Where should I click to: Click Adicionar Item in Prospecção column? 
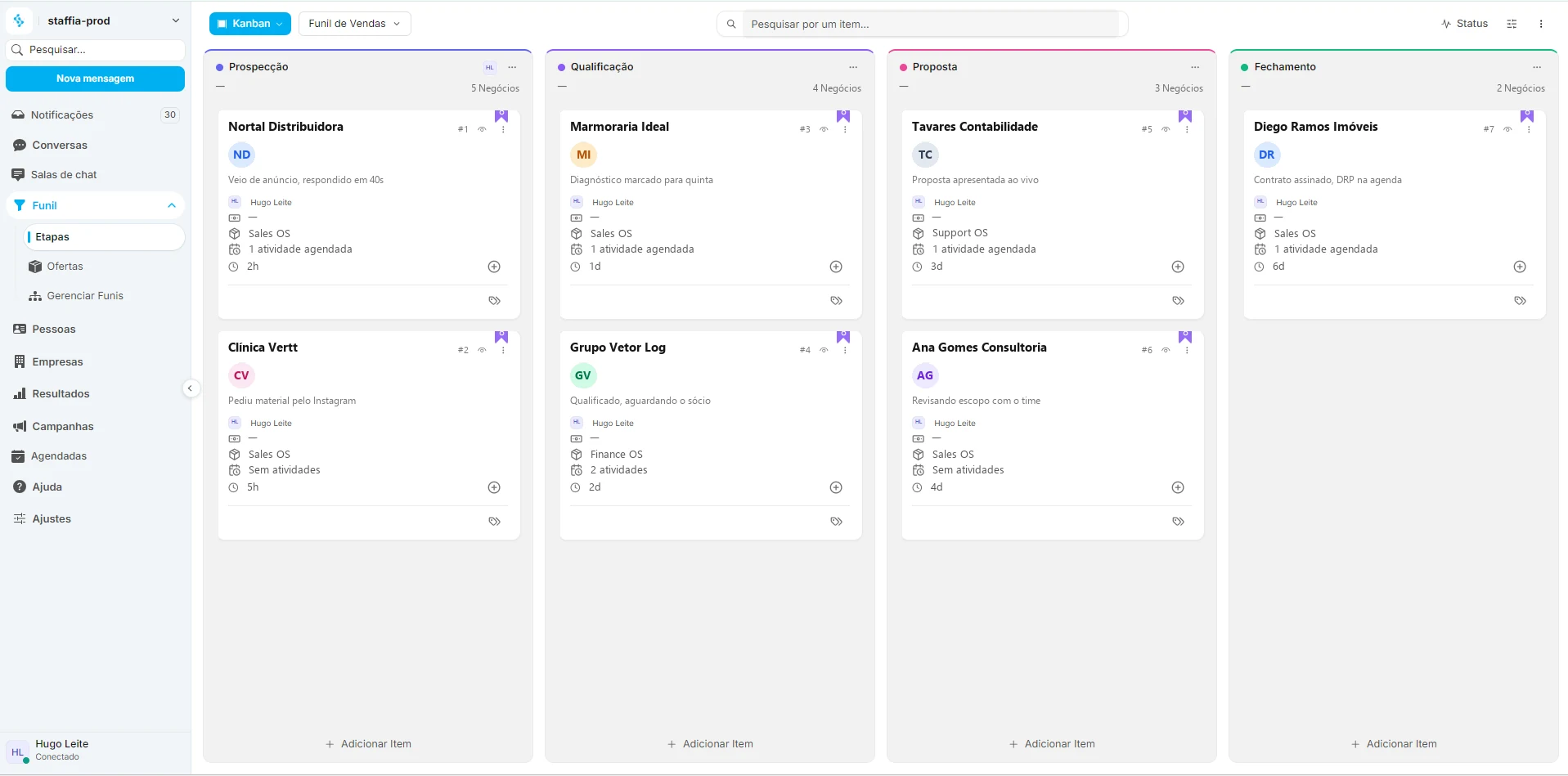point(368,744)
